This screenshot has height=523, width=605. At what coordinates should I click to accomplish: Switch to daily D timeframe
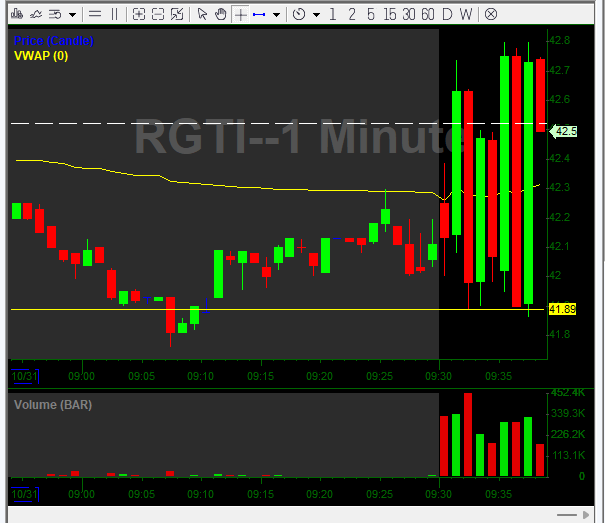tap(447, 15)
